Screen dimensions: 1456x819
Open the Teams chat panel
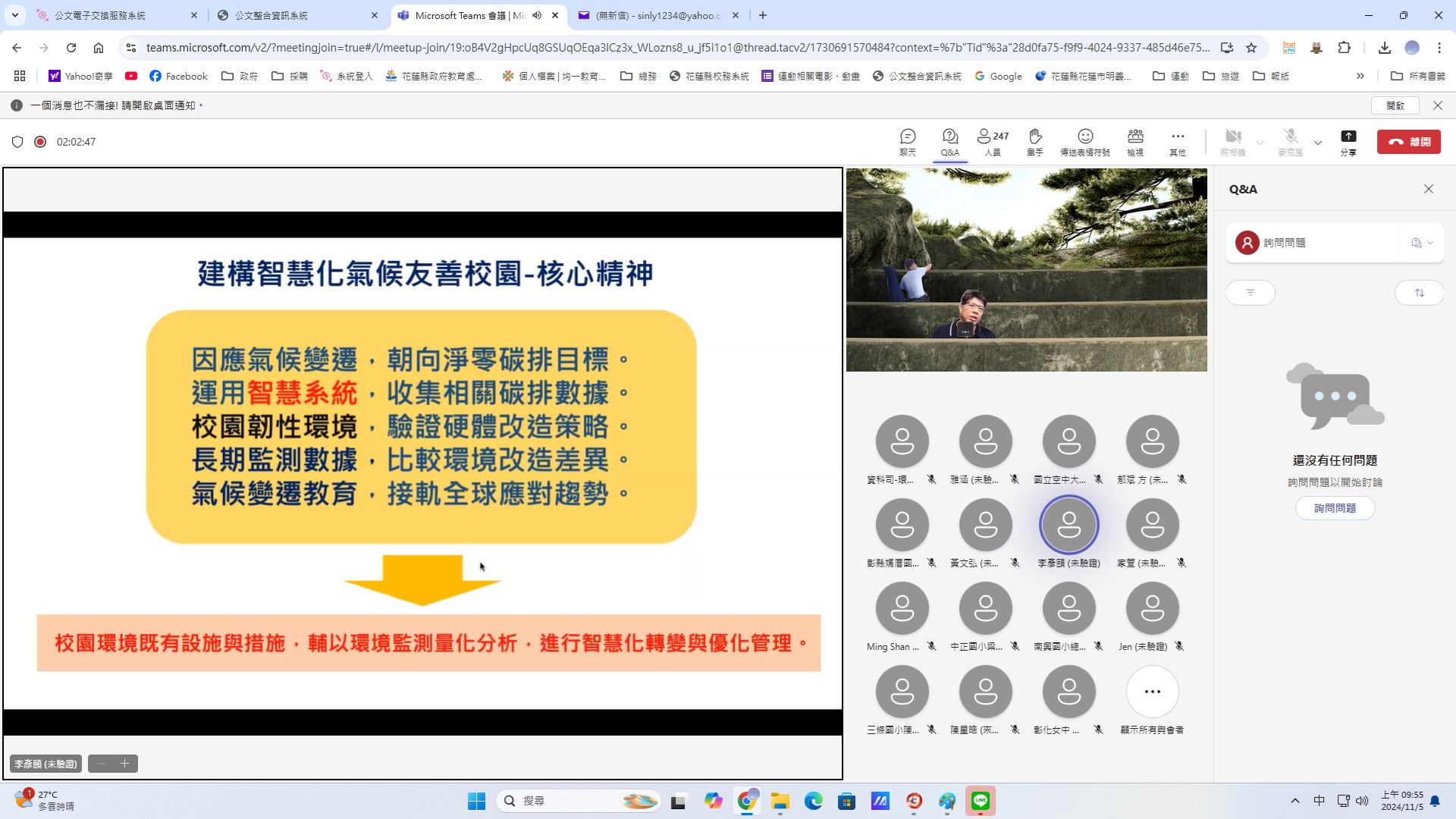click(908, 142)
